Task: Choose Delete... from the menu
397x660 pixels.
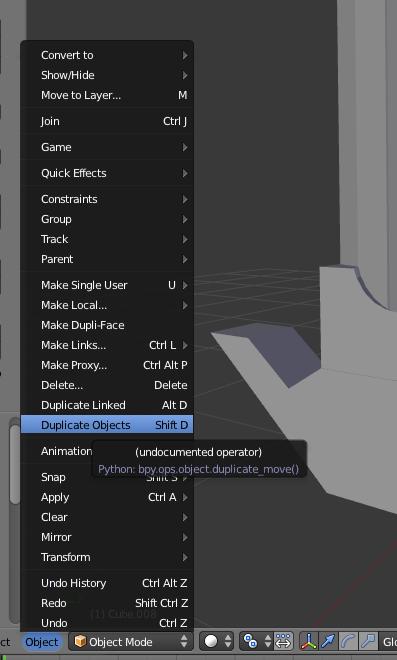Action: pos(107,385)
